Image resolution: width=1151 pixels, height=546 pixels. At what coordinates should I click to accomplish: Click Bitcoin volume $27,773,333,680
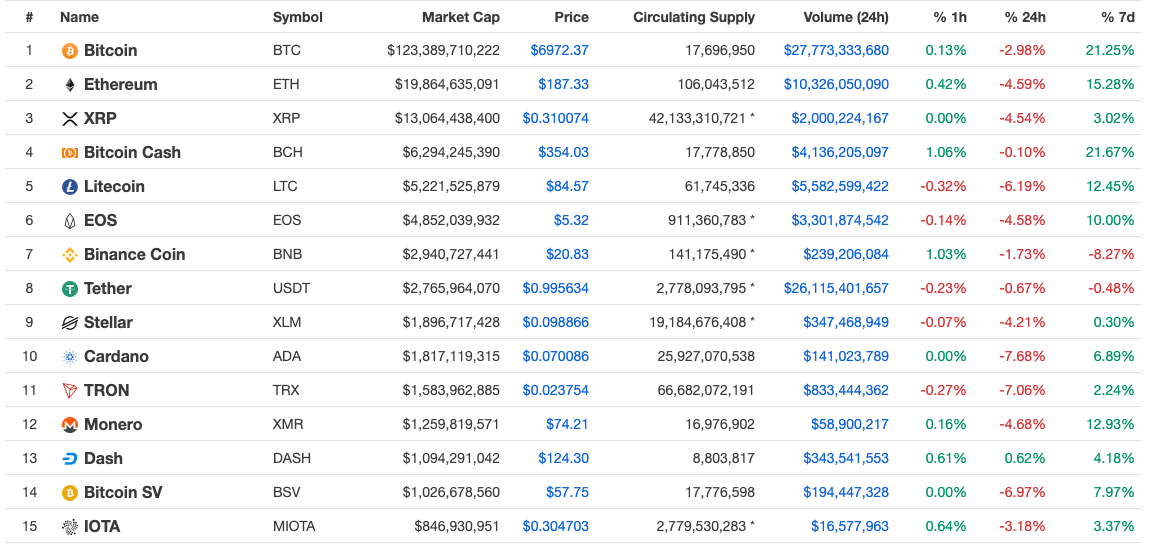836,51
